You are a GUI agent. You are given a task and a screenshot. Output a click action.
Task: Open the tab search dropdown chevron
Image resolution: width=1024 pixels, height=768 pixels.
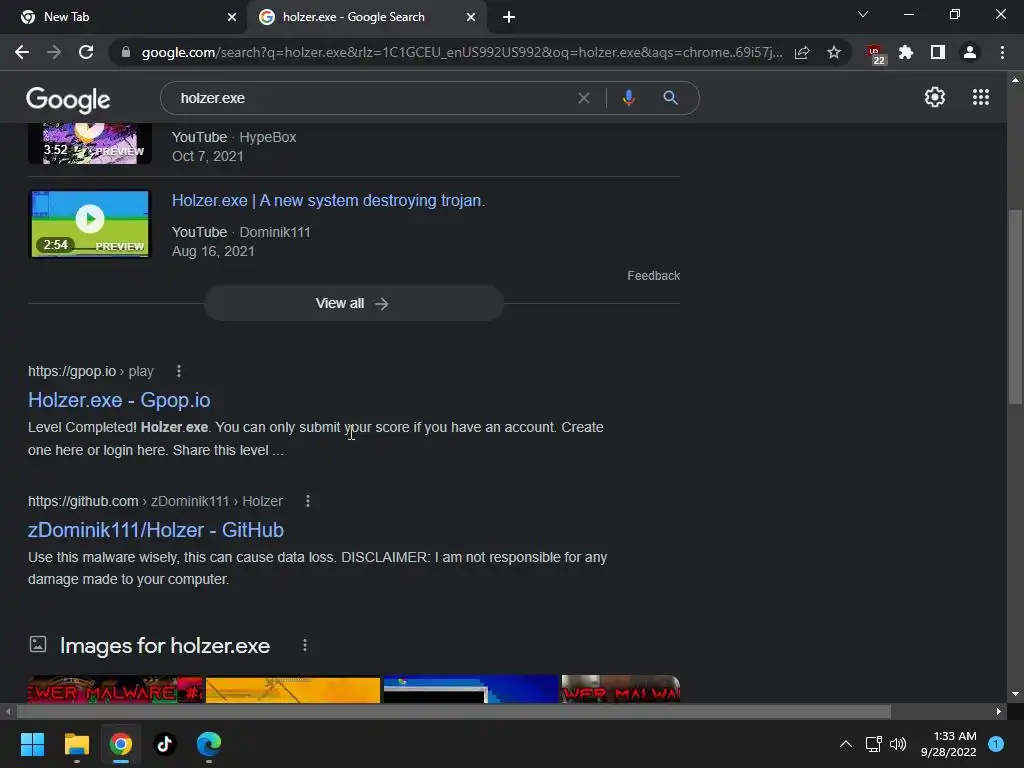coord(863,14)
